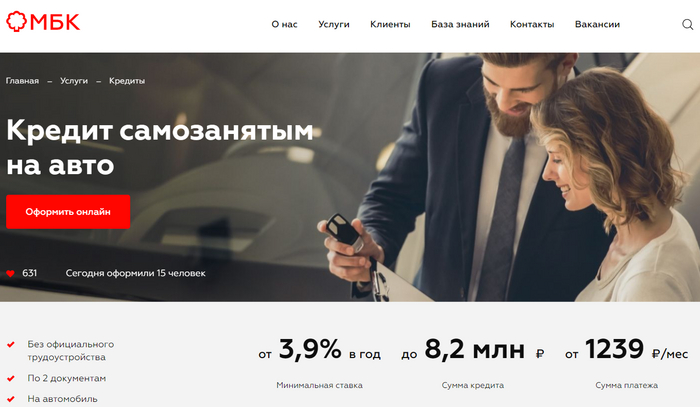Screen dimensions: 700x407
Task: Click the 631 likes counter
Action: (x=29, y=273)
